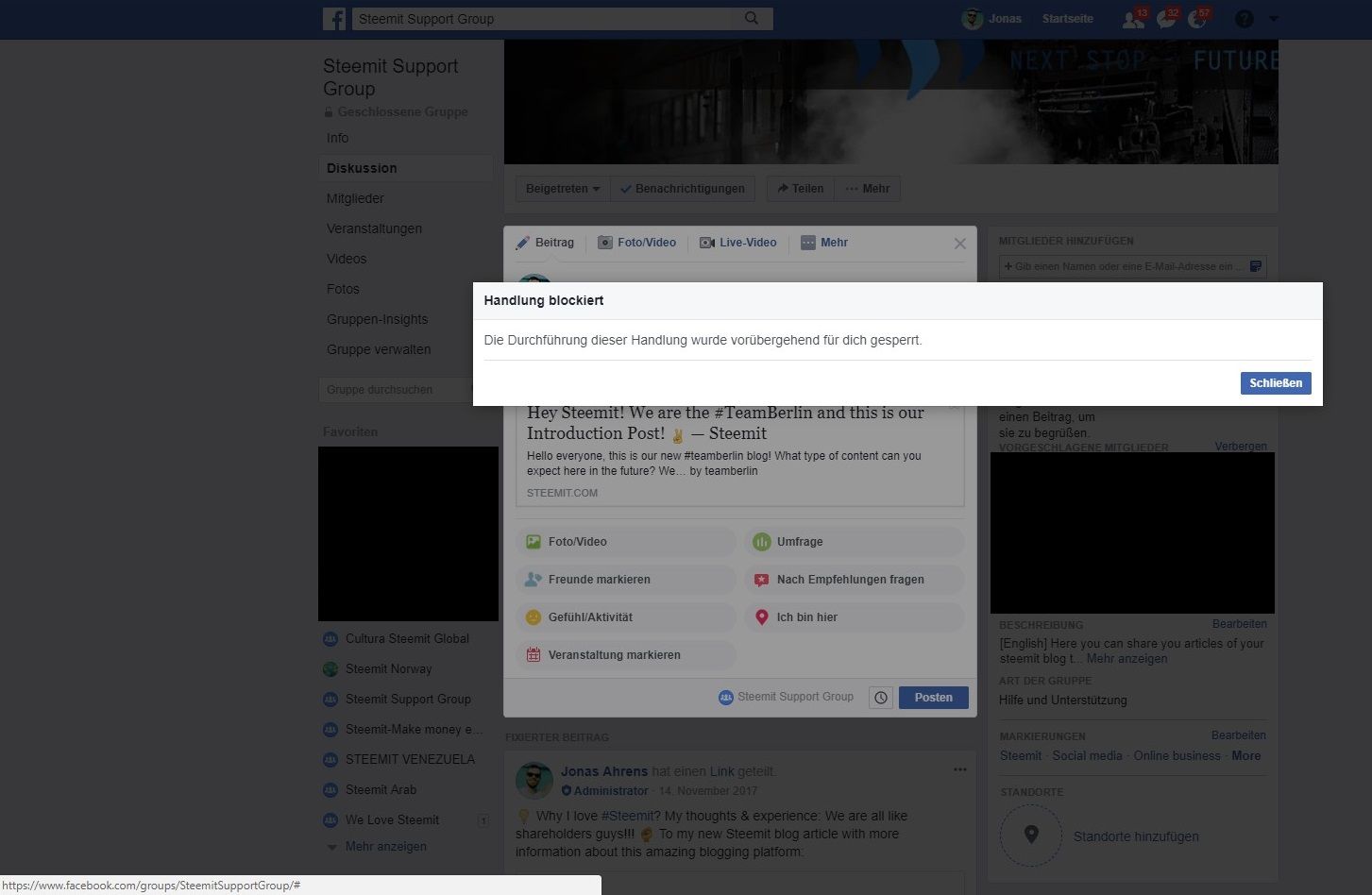
Task: Click Jonas Ahrens author name
Action: tap(604, 771)
